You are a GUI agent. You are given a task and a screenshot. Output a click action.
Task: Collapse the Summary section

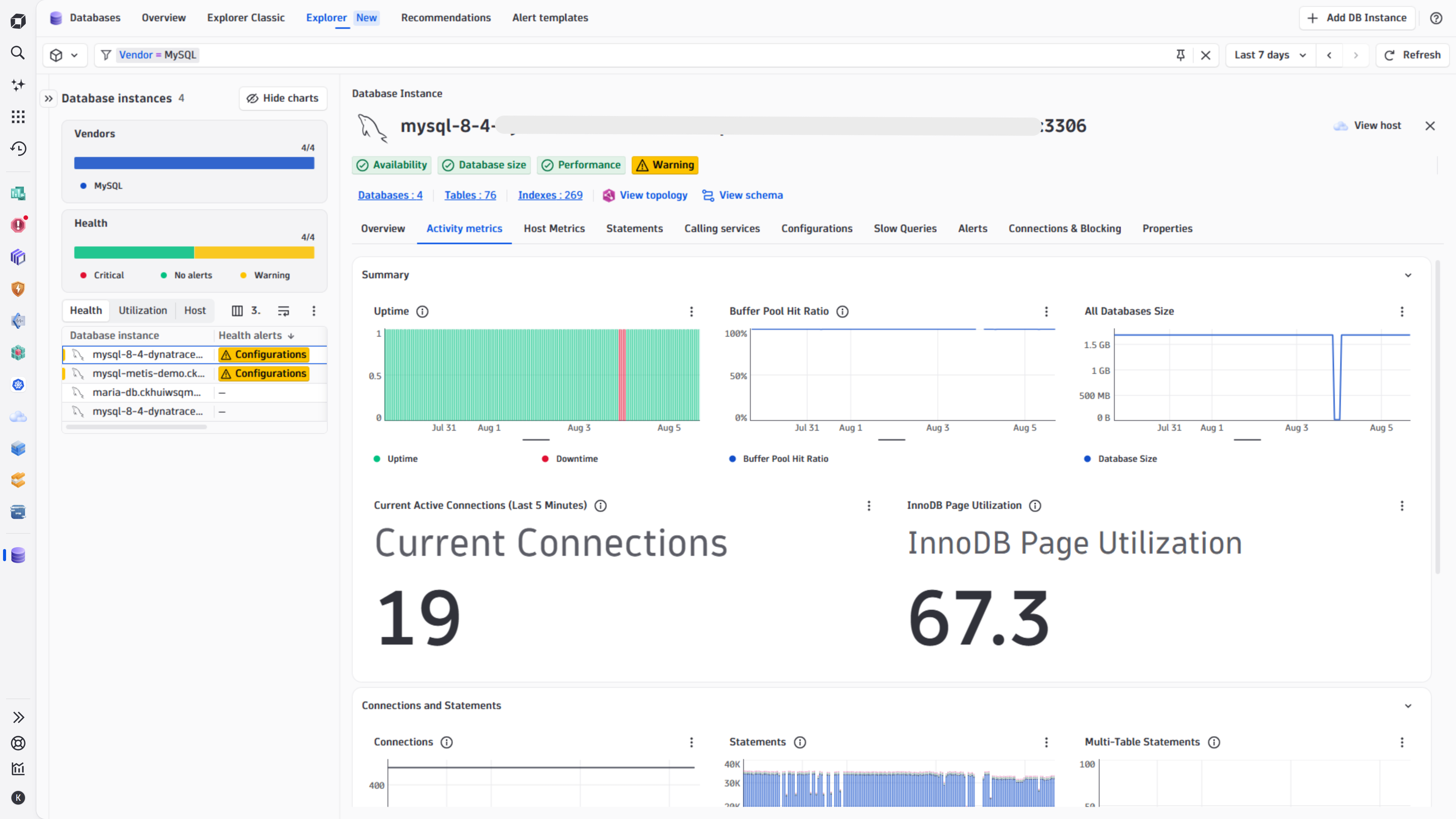tap(1408, 275)
